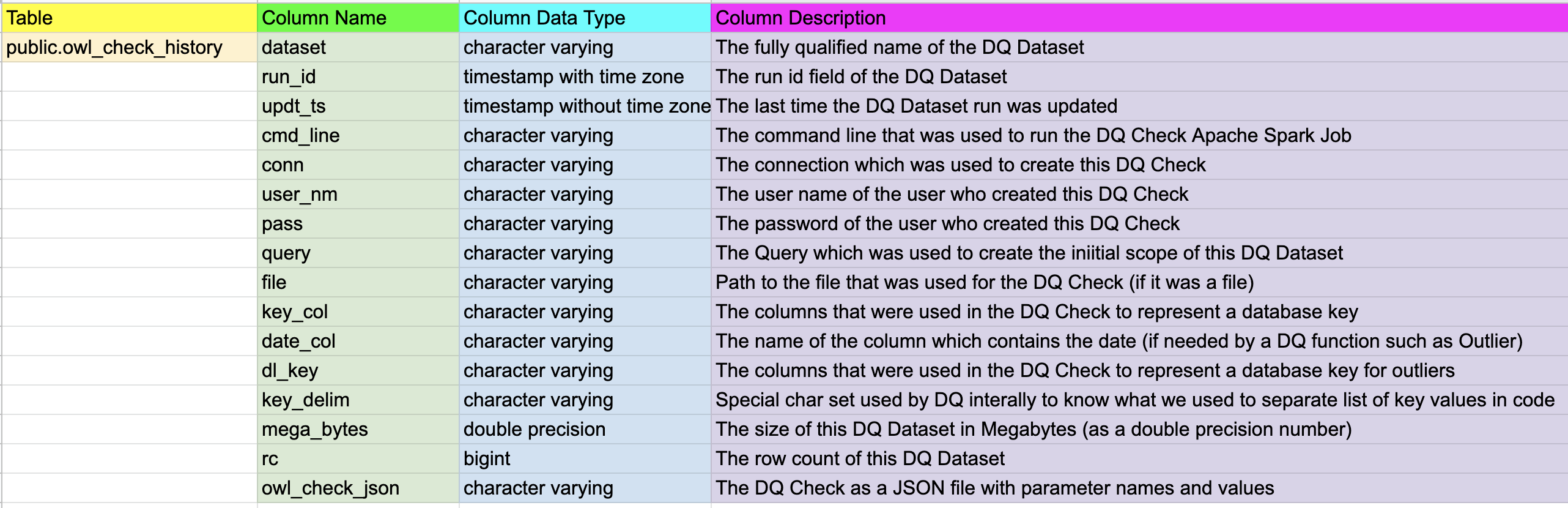Select the timestamp with time zone cell
This screenshot has height=508, width=1568.
pos(585,77)
